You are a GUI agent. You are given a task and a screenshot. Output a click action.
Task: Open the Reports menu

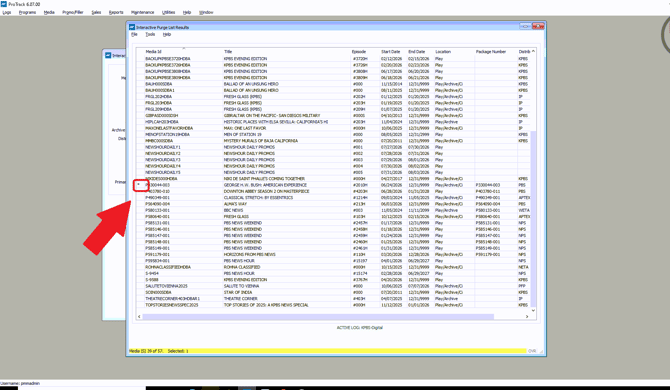point(116,12)
